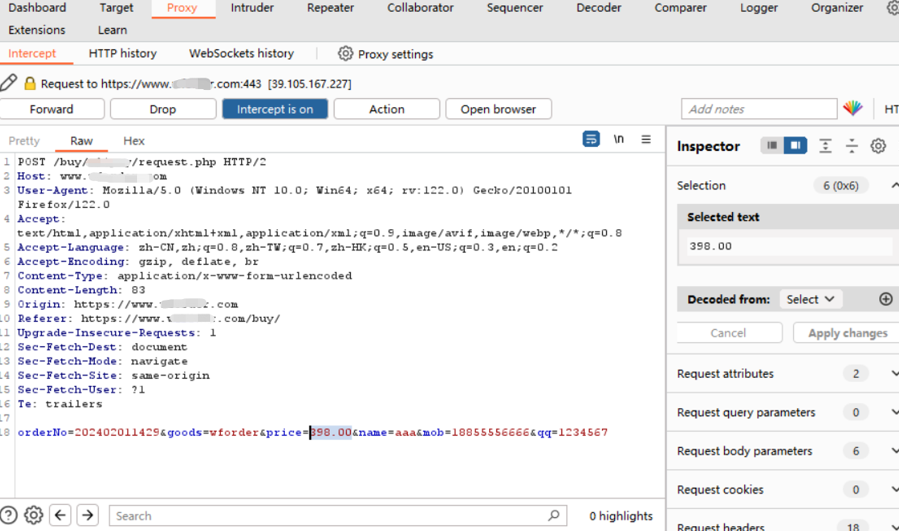Open the Comparer tab
This screenshot has width=899, height=531.
[x=681, y=8]
